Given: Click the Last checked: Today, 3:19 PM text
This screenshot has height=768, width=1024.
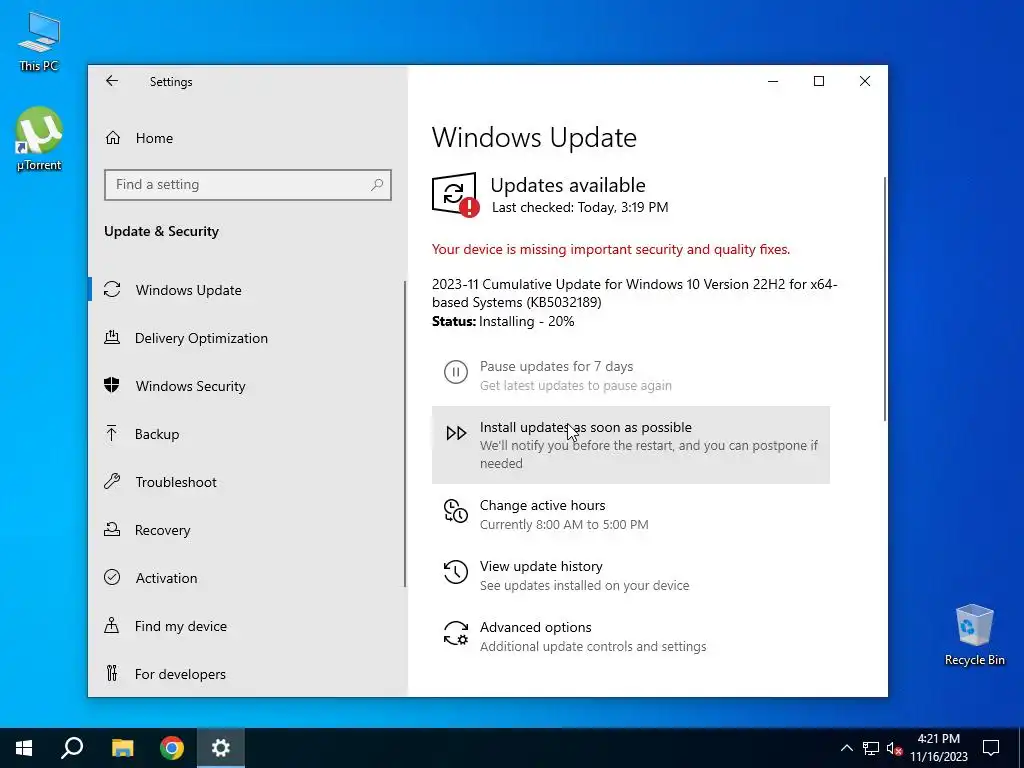Looking at the screenshot, I should click(x=580, y=208).
